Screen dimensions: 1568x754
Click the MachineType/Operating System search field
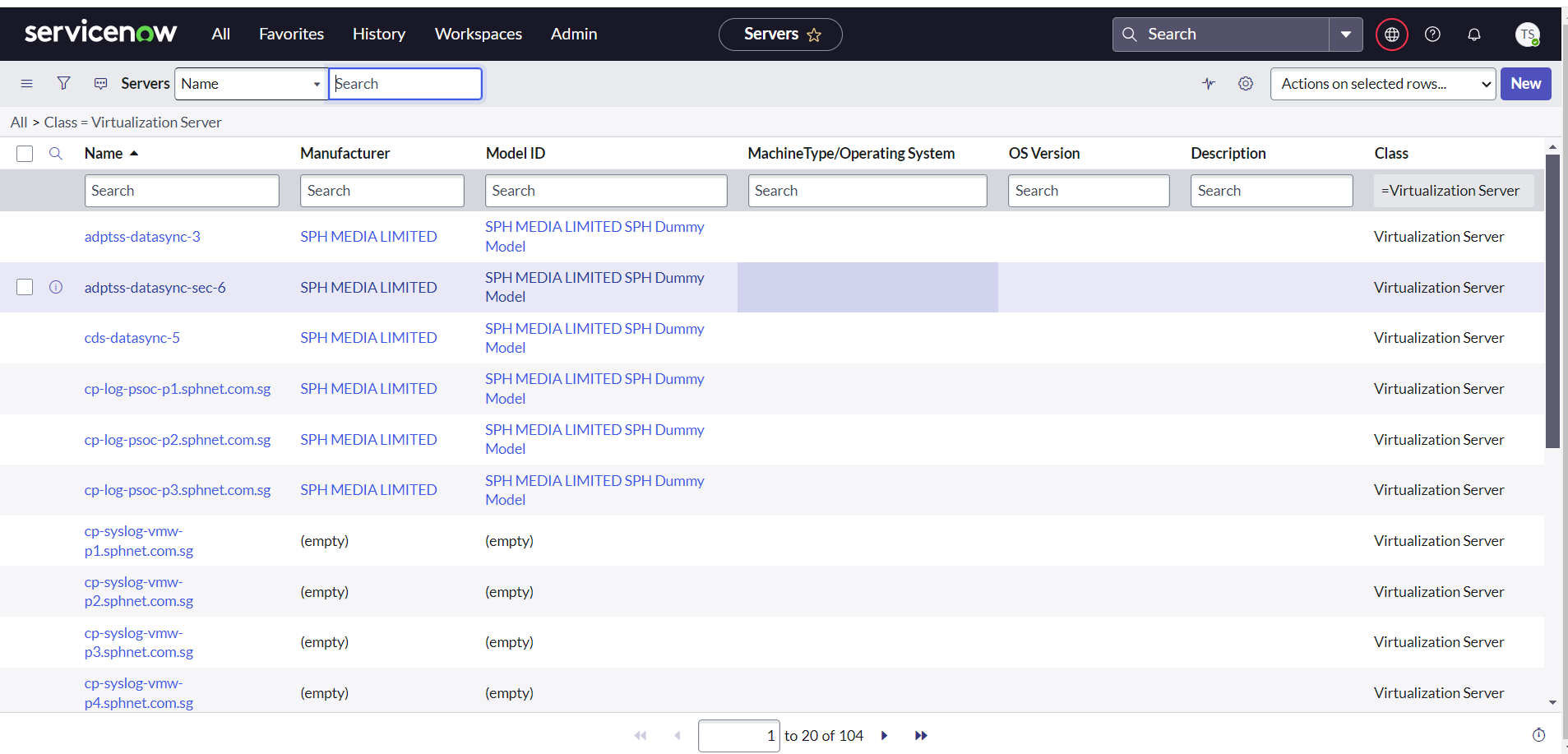[x=867, y=191]
